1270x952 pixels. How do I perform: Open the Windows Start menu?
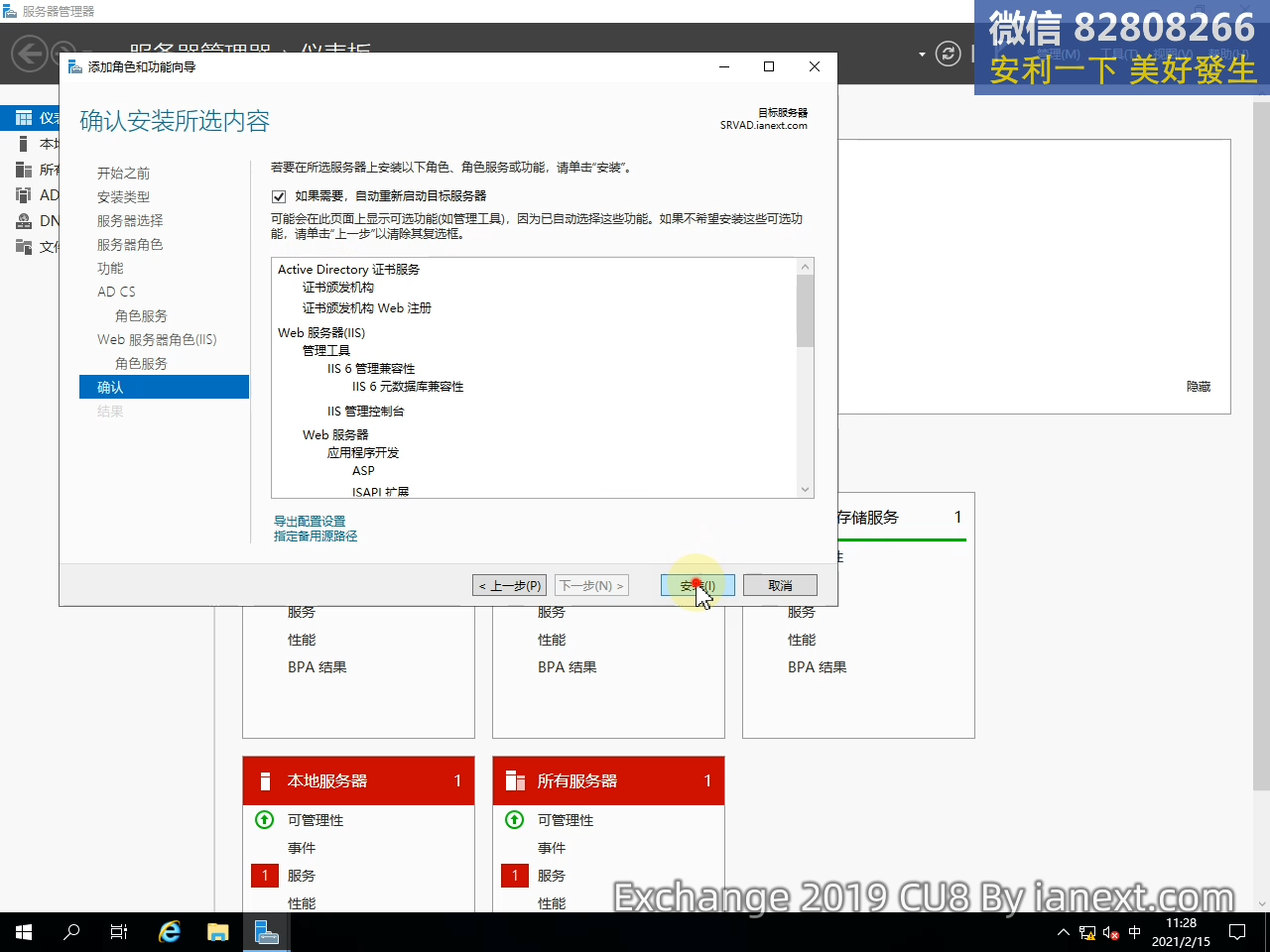click(x=24, y=932)
